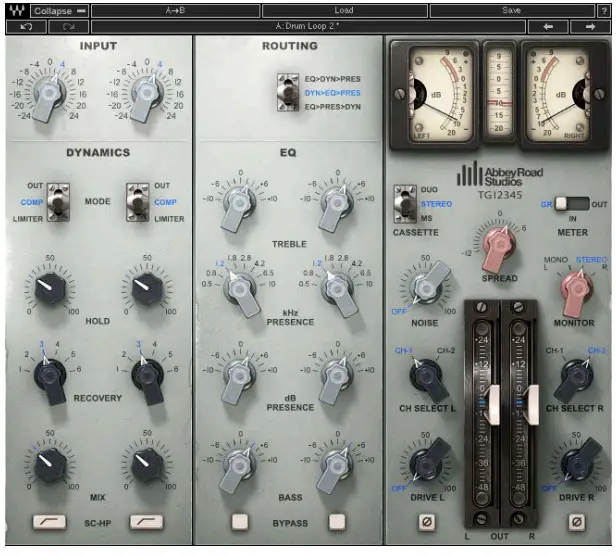Invert phase on right output channel
The height and width of the screenshot is (555, 616).
[x=577, y=522]
